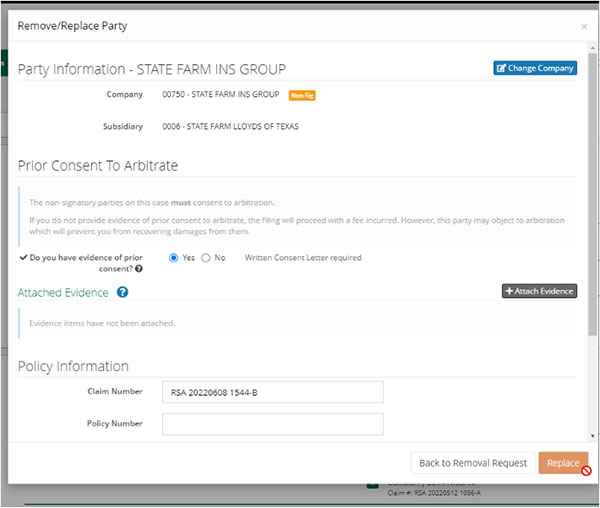Click the Party Information heading
Viewport: 600px width, 508px height.
(x=152, y=70)
